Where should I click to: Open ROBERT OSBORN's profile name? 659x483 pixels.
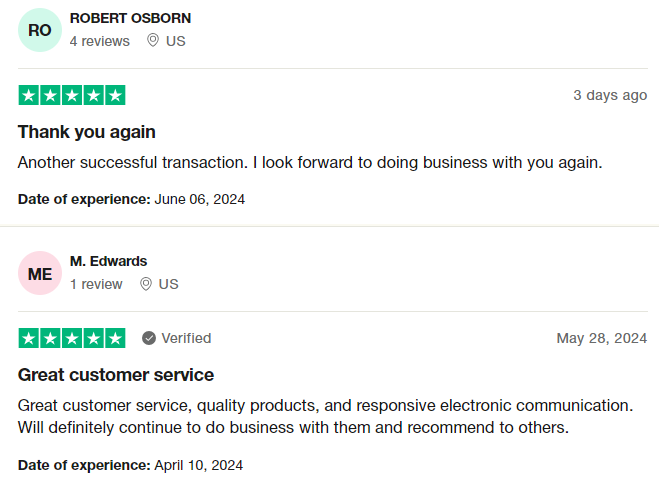pos(130,18)
